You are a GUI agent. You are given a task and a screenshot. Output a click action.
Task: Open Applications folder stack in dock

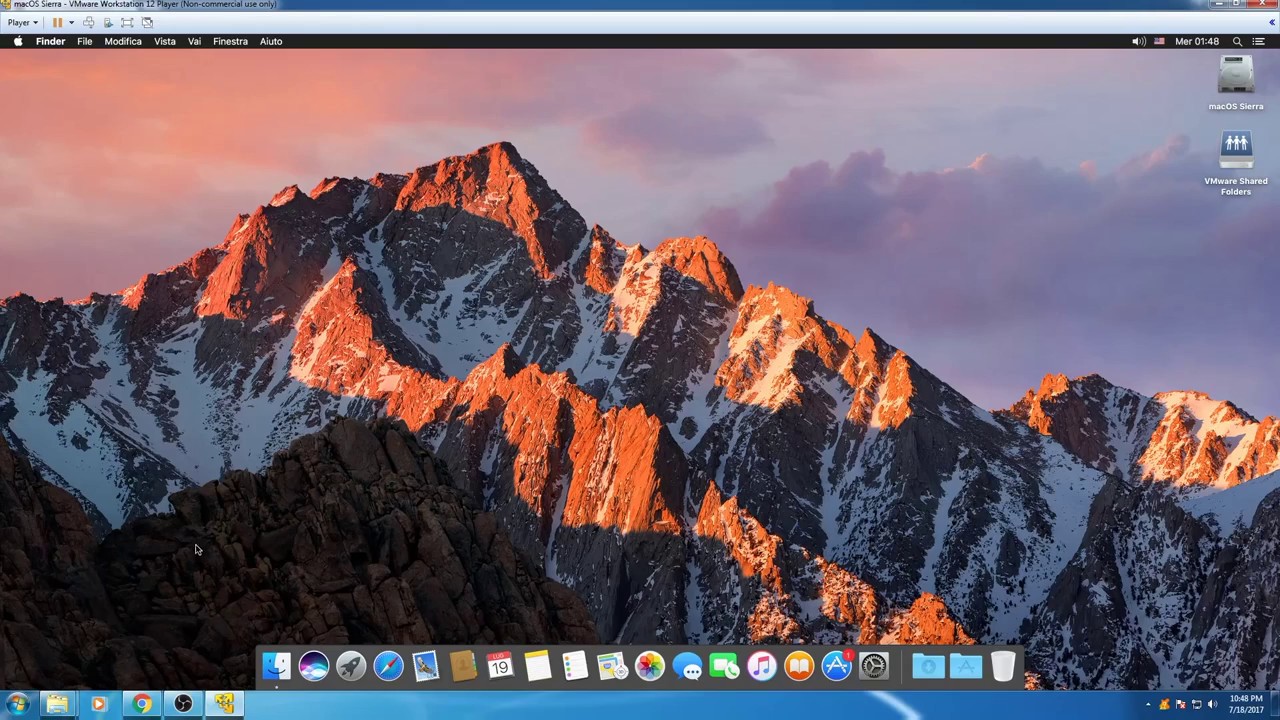[966, 666]
